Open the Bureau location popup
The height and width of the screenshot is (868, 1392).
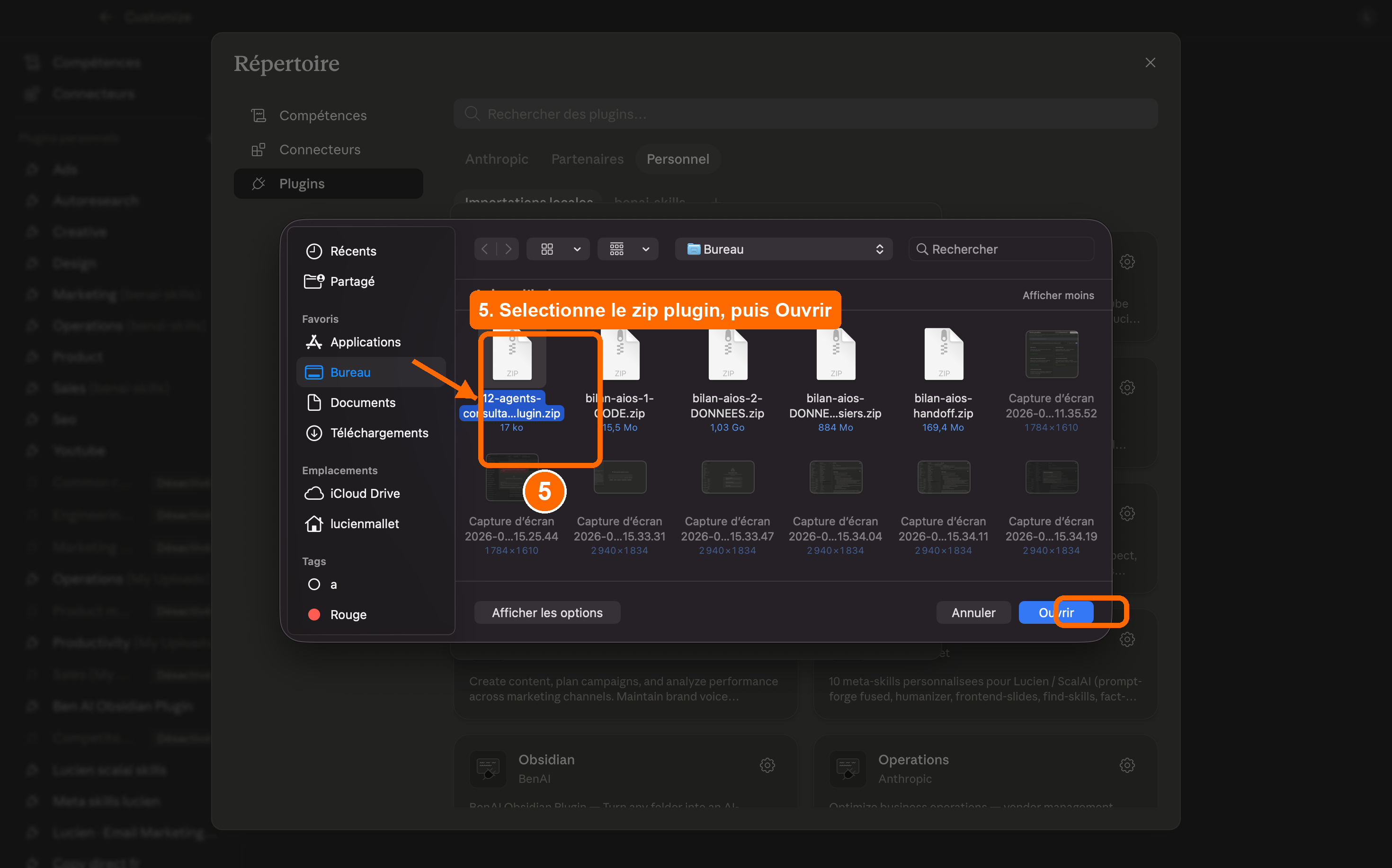point(784,249)
